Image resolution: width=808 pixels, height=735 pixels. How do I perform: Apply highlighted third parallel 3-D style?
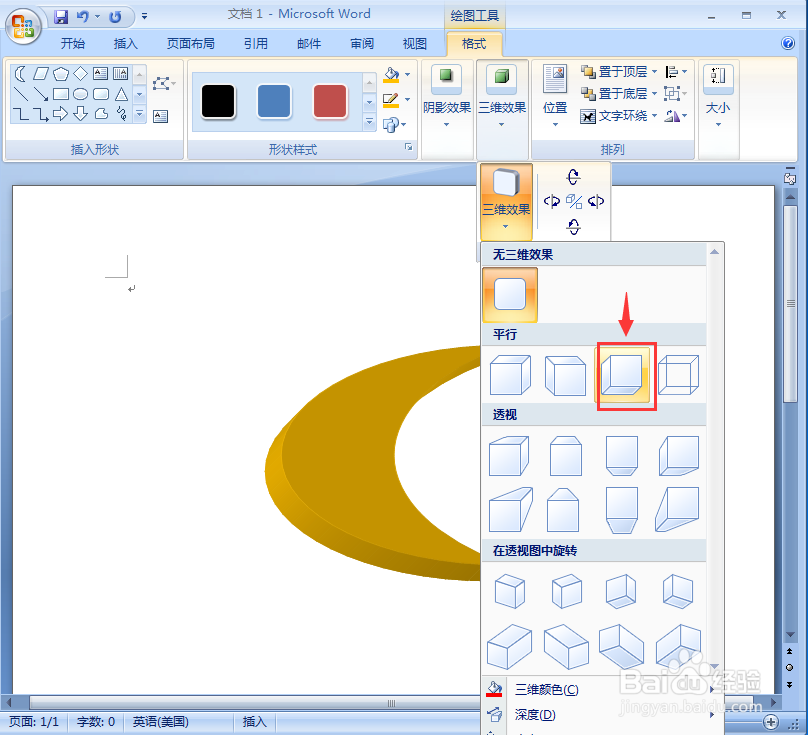(622, 375)
